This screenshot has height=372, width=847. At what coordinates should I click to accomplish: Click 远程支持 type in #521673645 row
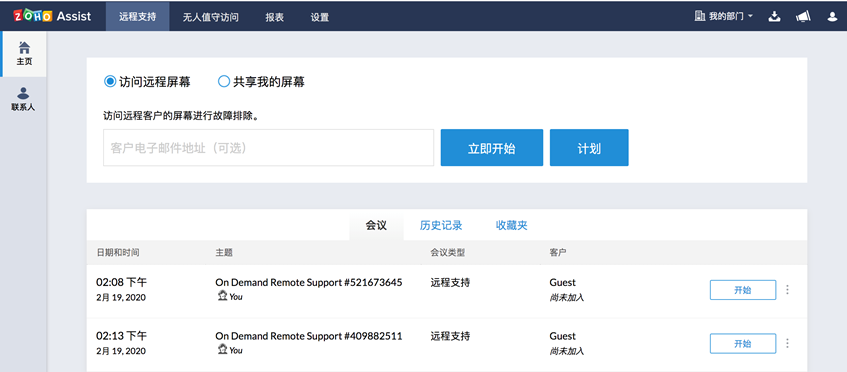450,282
